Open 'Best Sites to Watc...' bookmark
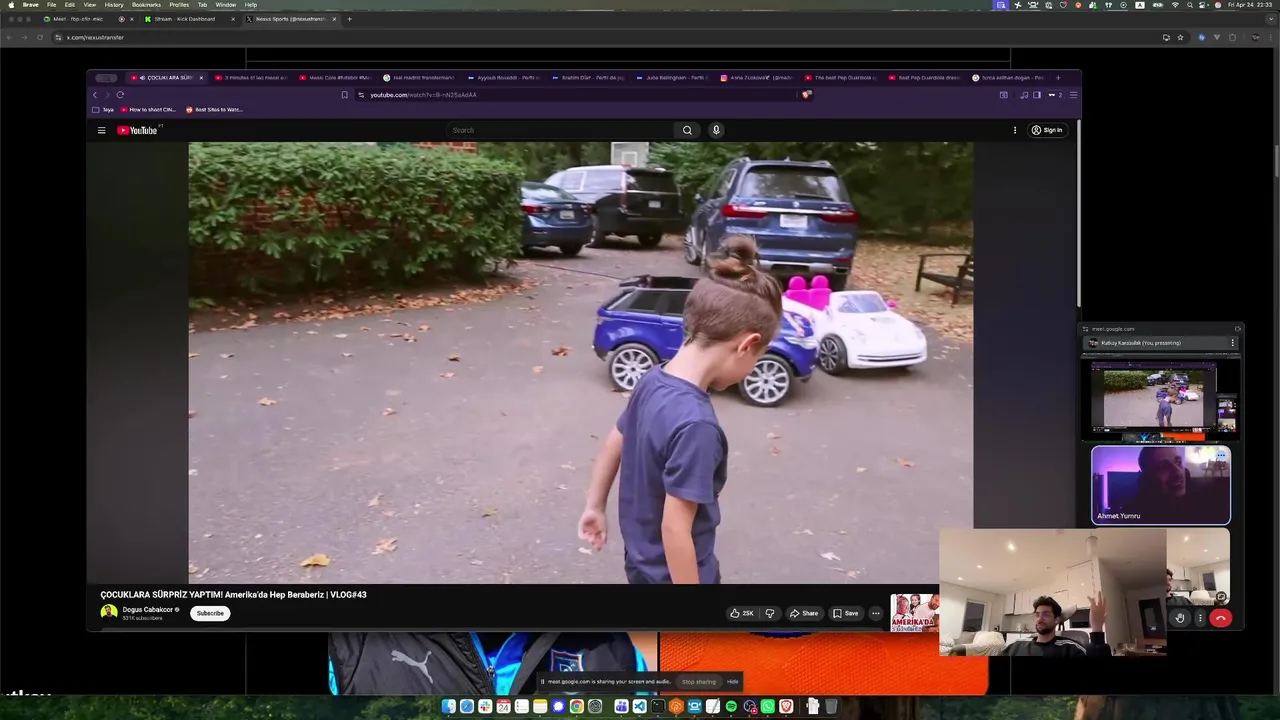The image size is (1280, 720). (x=214, y=110)
